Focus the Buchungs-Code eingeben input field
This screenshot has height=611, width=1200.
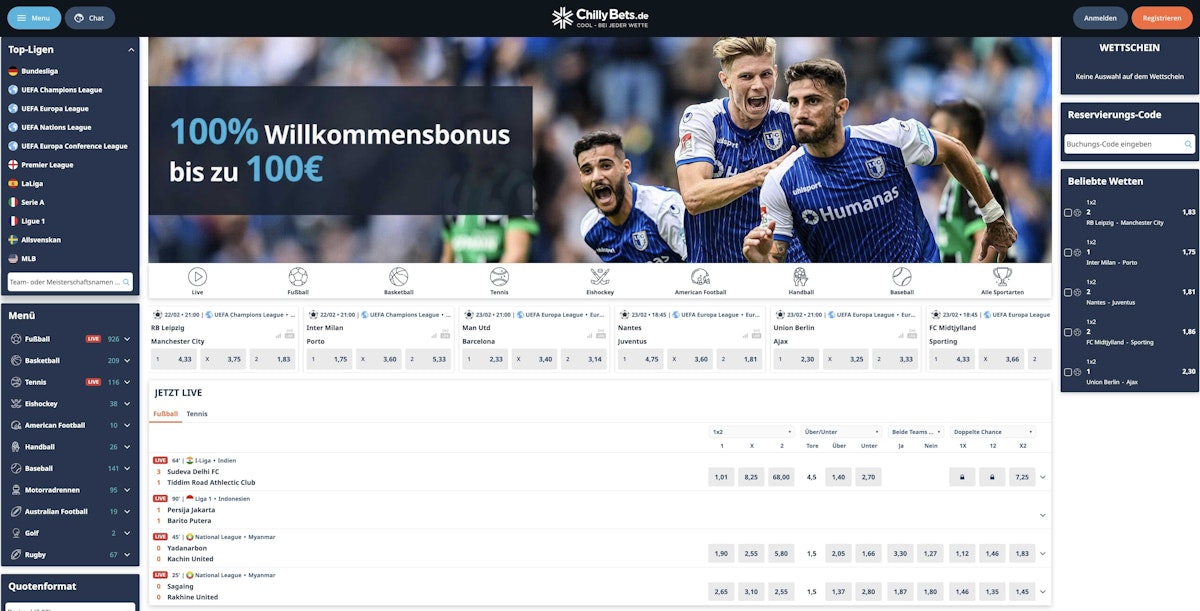point(1123,144)
